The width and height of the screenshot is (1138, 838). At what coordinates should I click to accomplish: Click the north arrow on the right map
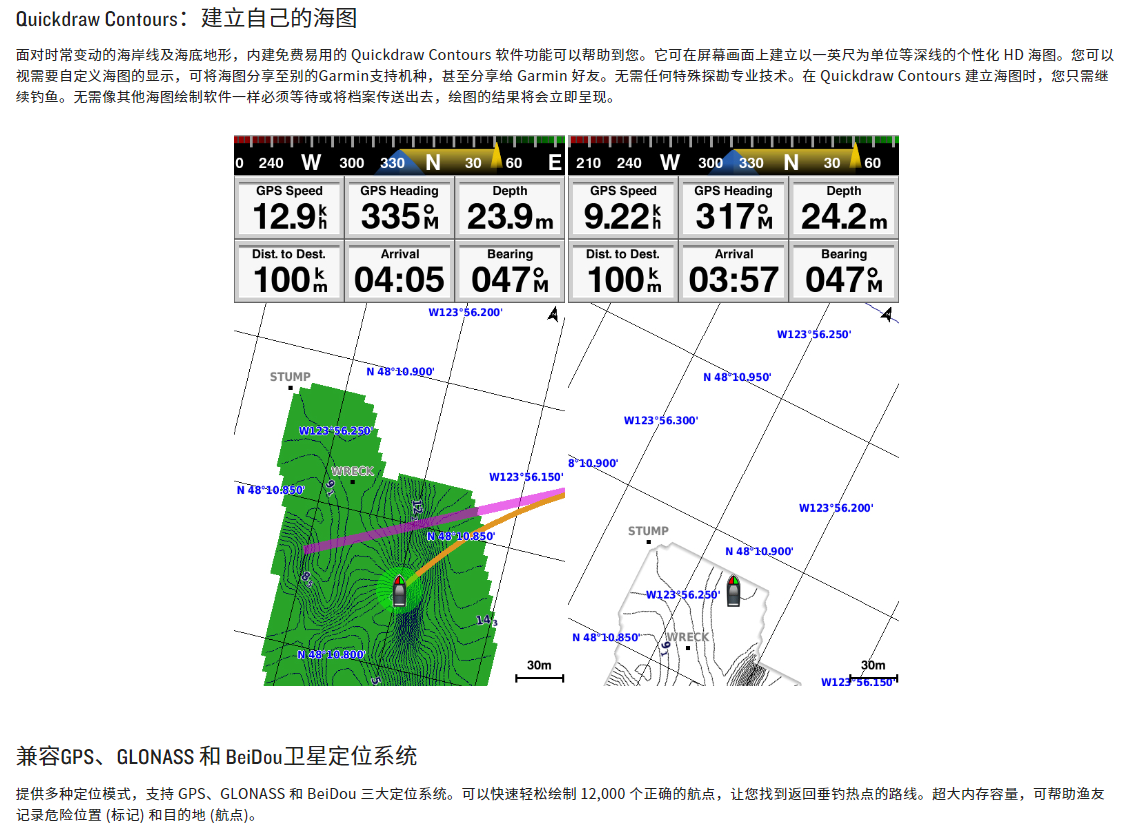point(886,314)
